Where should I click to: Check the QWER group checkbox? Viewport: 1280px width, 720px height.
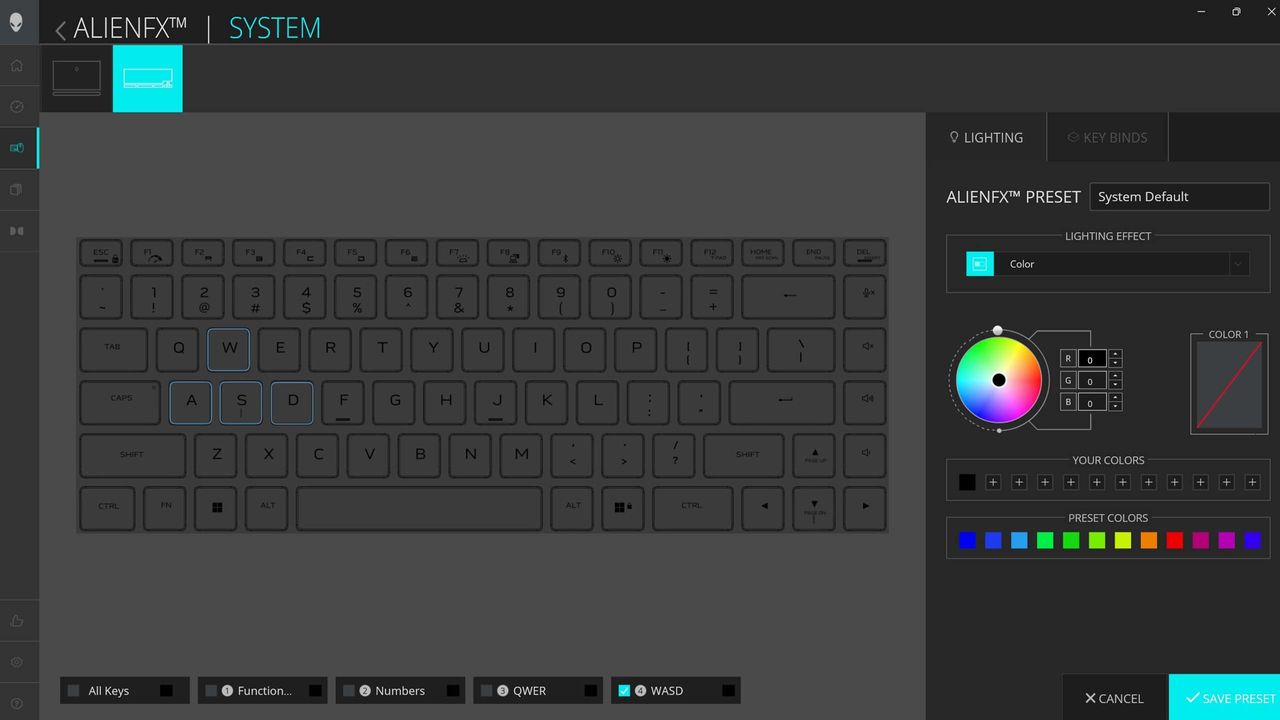coord(487,690)
